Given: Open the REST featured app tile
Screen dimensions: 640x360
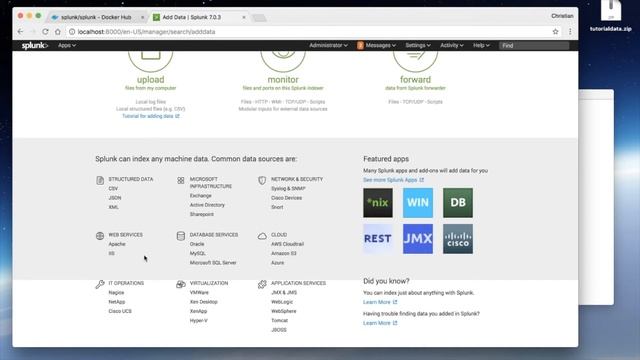Looking at the screenshot, I should click(378, 239).
